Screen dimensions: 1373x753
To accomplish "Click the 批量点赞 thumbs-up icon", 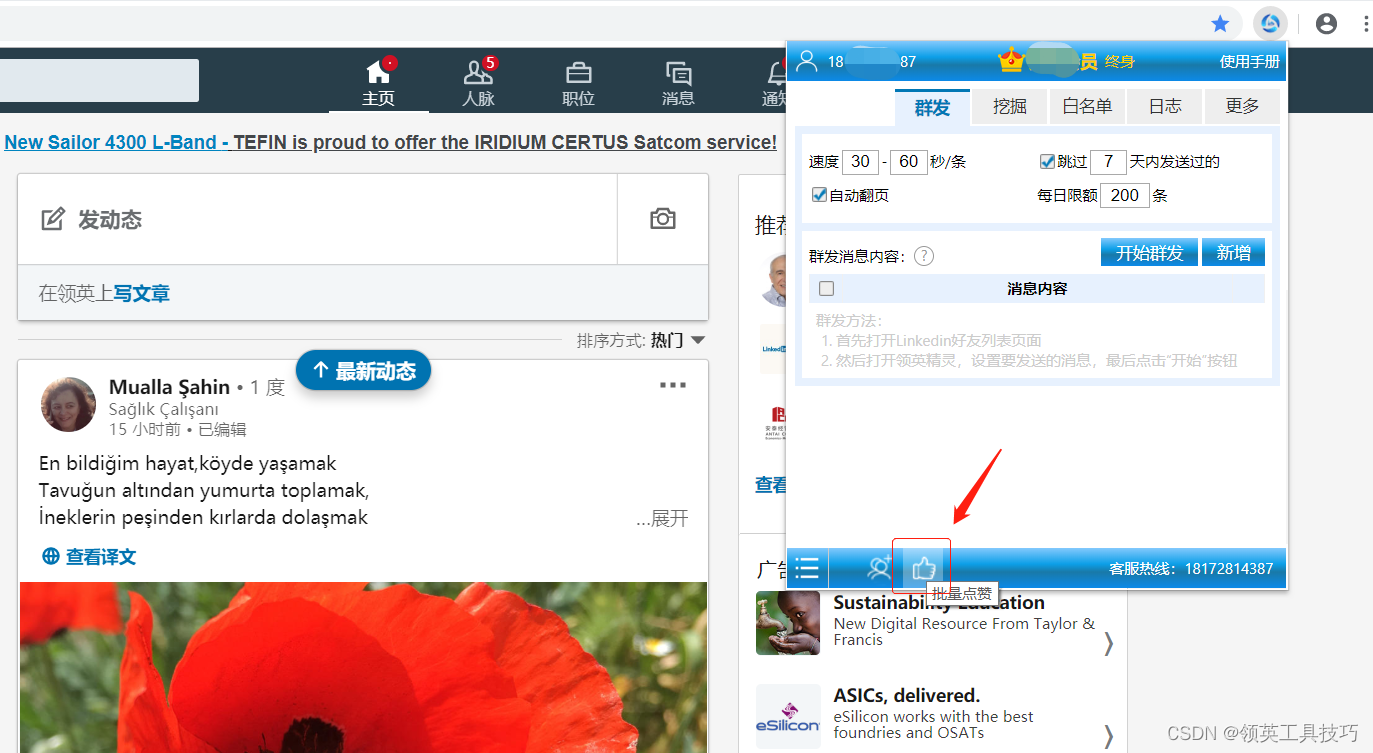I will 923,569.
